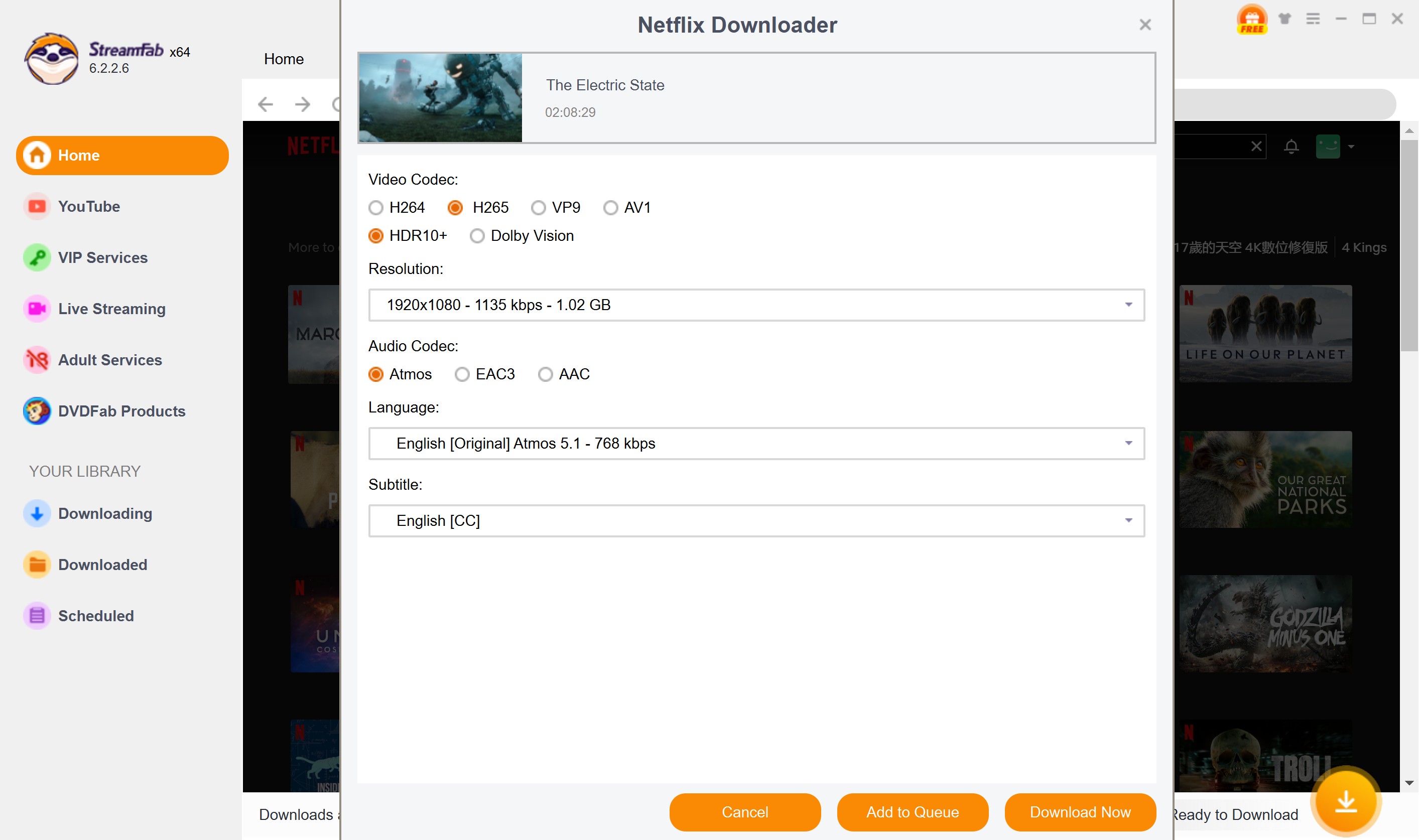
Task: Click the Ready to Download status text
Action: (1236, 814)
